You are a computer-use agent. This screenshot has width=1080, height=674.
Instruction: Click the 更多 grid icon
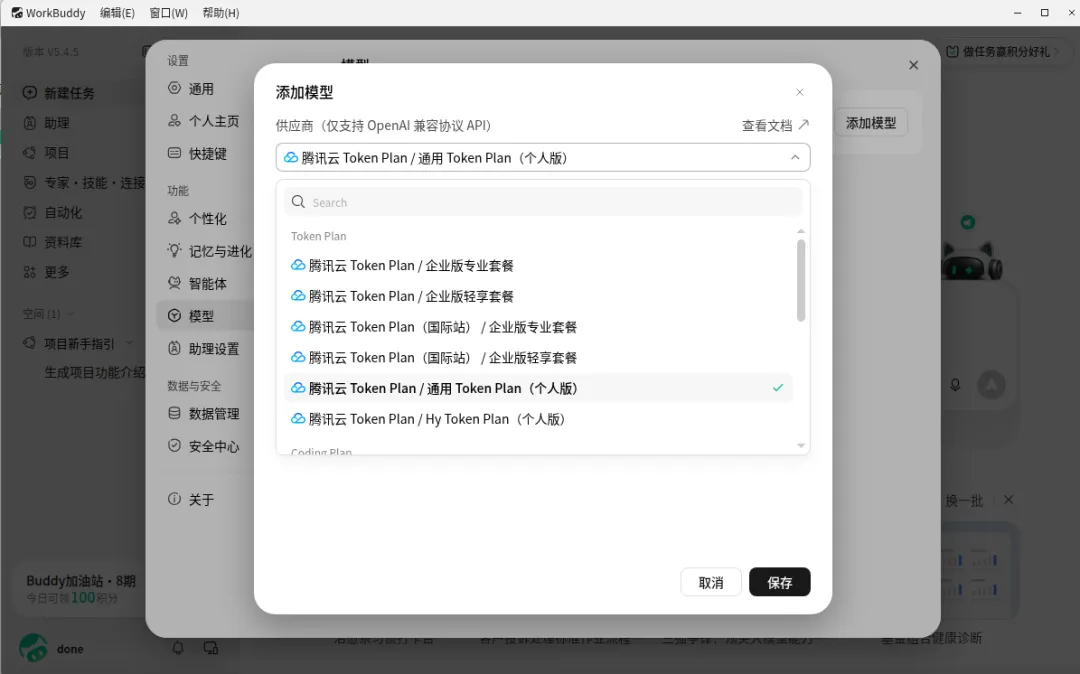point(30,272)
